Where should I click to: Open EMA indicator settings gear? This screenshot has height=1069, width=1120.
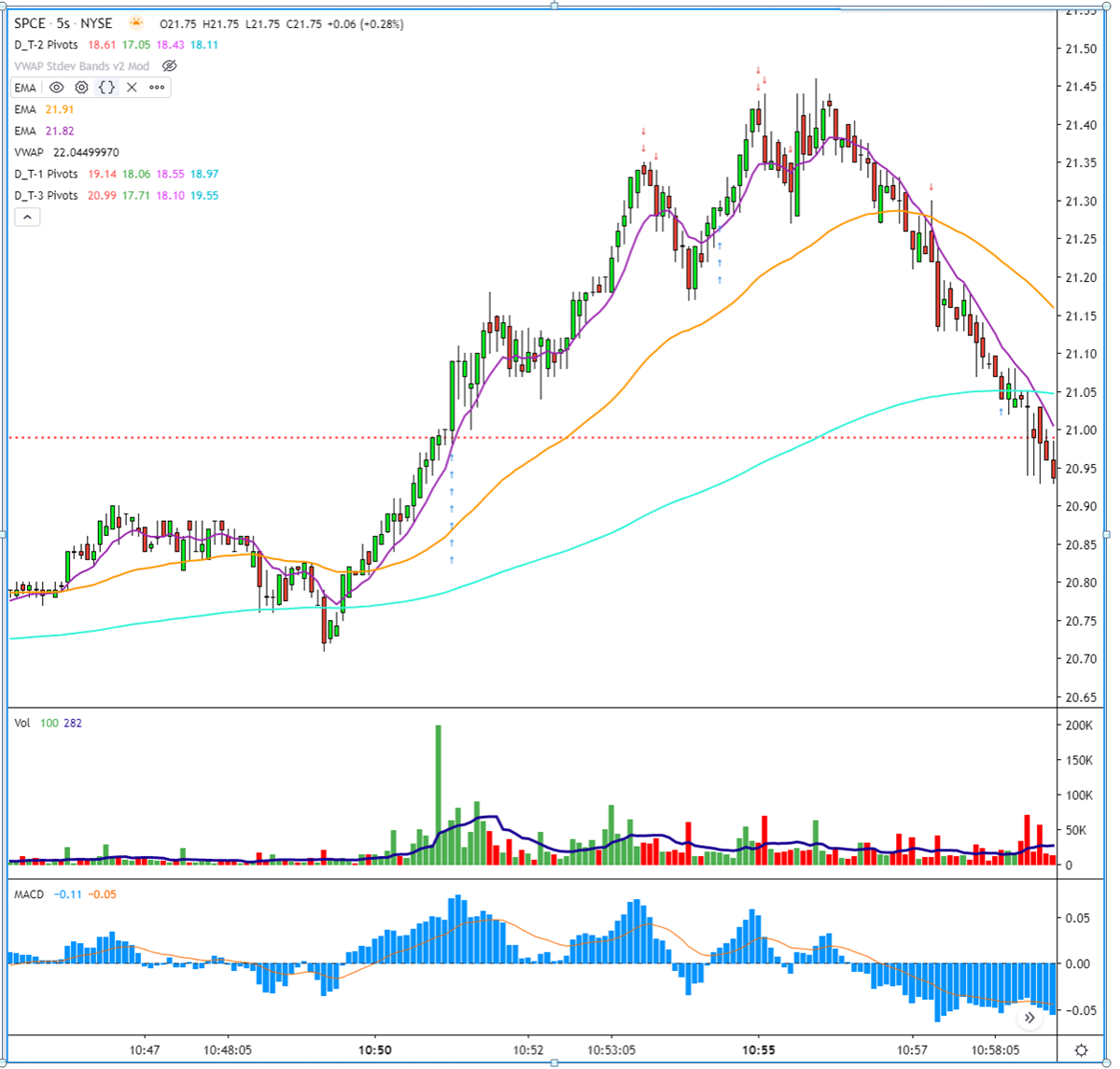pos(82,88)
